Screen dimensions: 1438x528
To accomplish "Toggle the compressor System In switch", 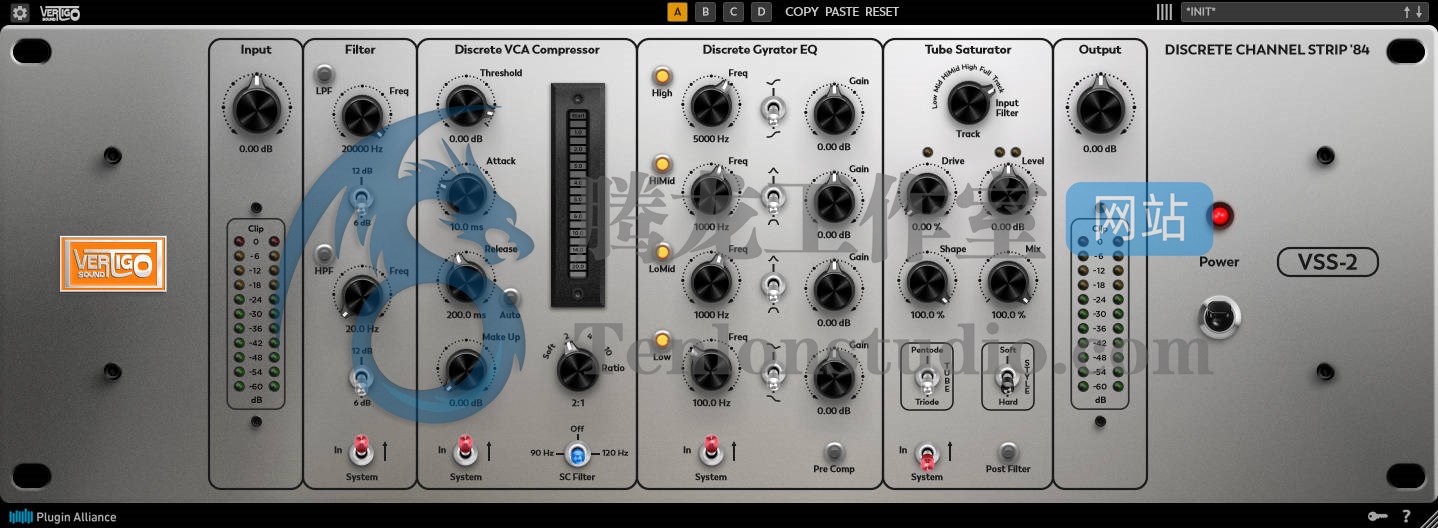I will pyautogui.click(x=465, y=451).
